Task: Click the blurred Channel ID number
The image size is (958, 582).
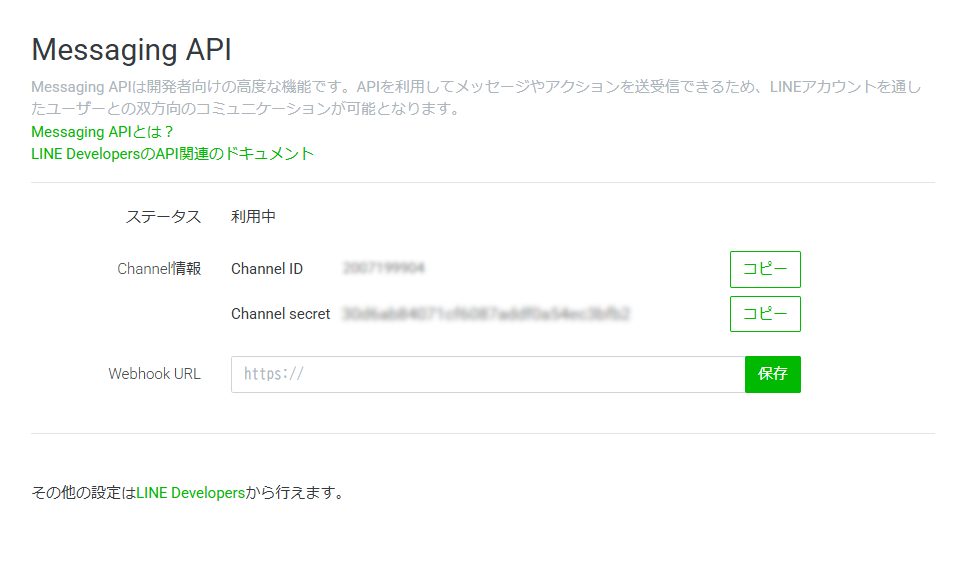Action: (384, 268)
